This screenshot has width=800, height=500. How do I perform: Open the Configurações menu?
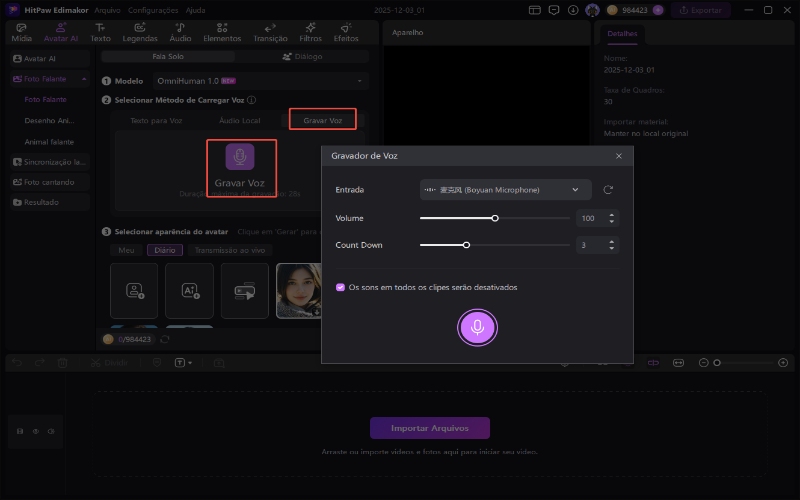click(153, 10)
